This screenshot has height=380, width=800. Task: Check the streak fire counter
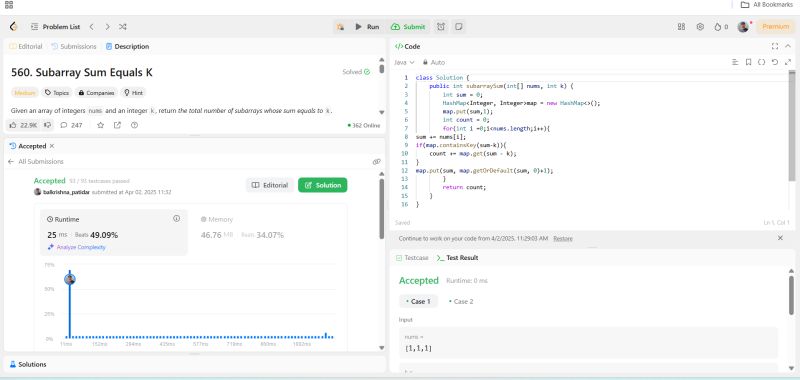pos(721,27)
